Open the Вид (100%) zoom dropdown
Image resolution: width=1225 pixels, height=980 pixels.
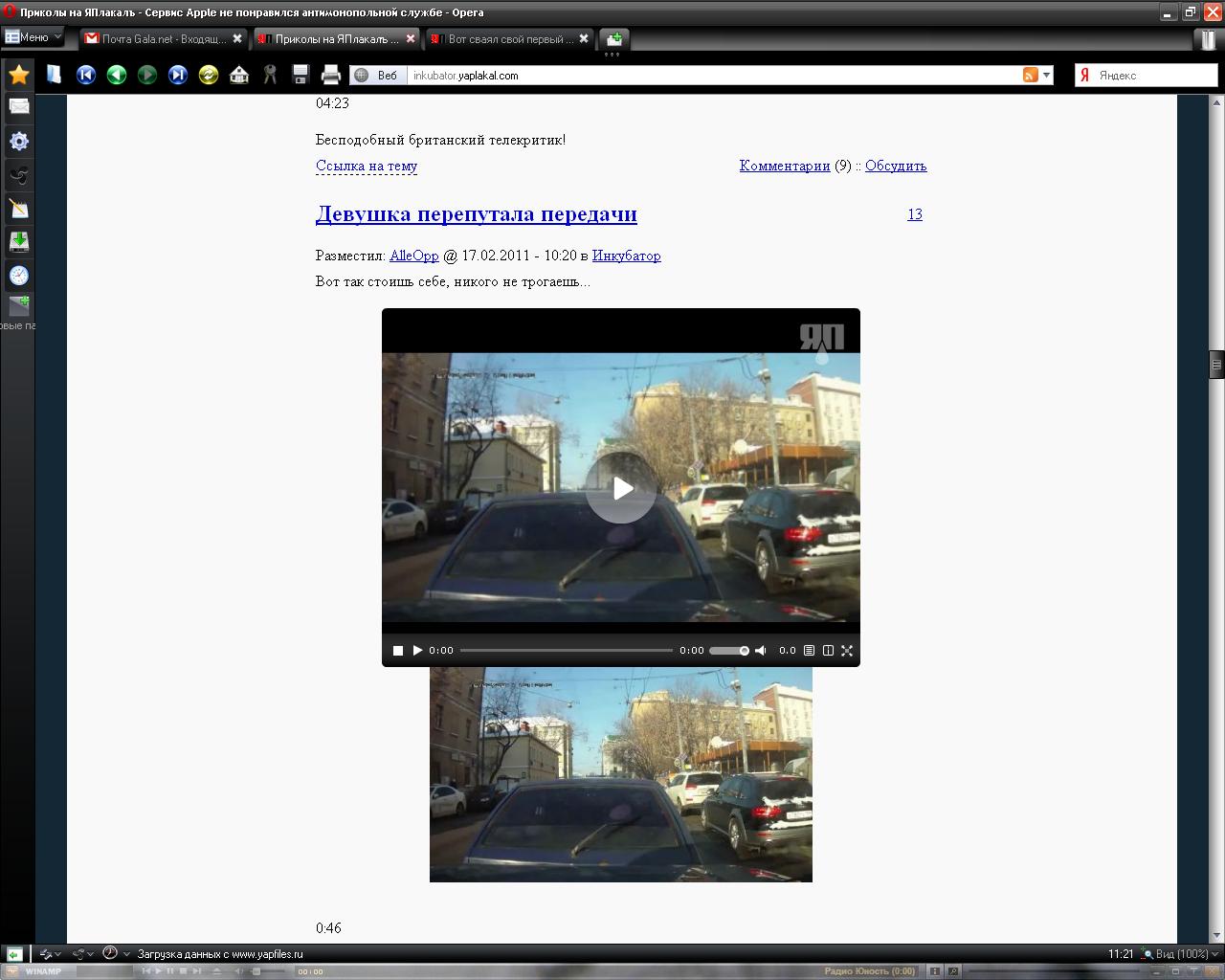[1175, 953]
